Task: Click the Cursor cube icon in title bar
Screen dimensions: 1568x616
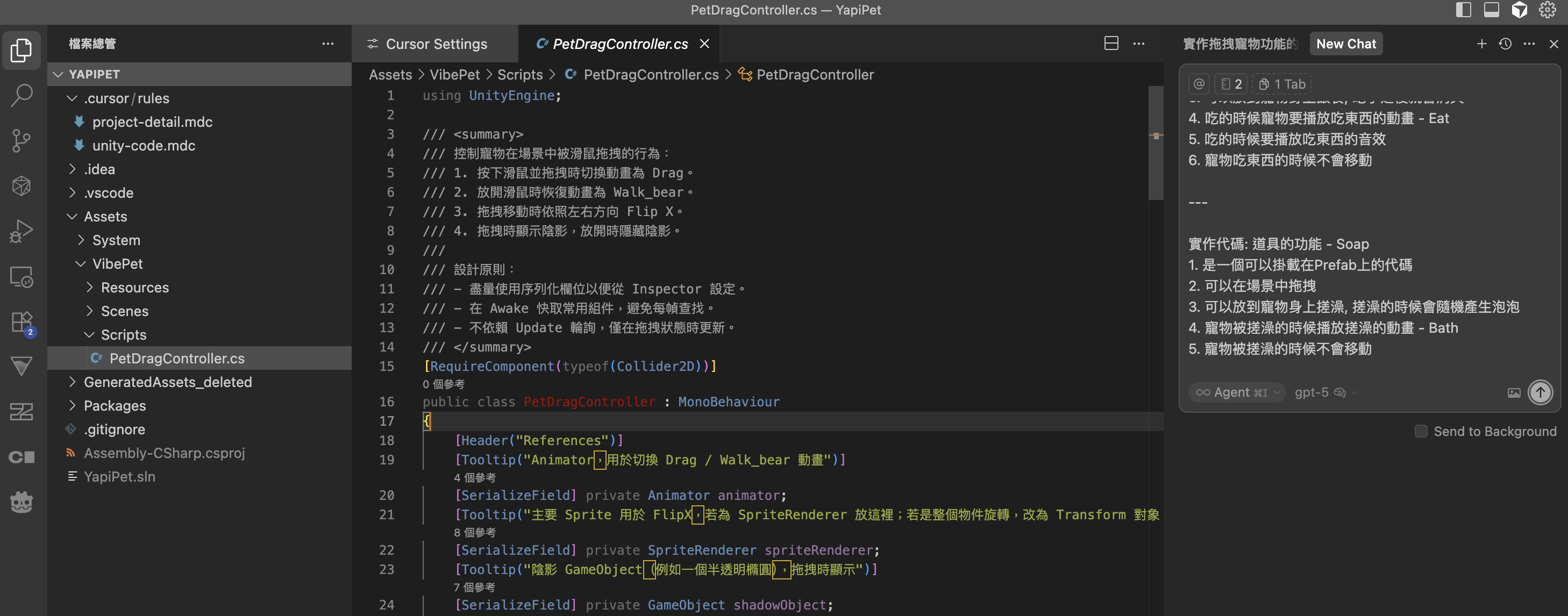Action: click(1519, 10)
